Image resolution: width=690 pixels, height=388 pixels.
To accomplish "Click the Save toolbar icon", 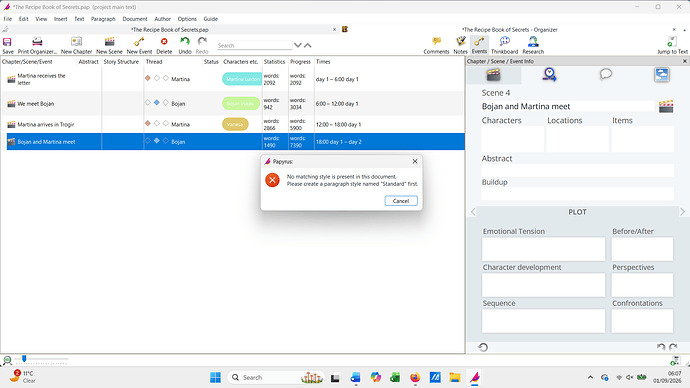I will [x=7, y=45].
